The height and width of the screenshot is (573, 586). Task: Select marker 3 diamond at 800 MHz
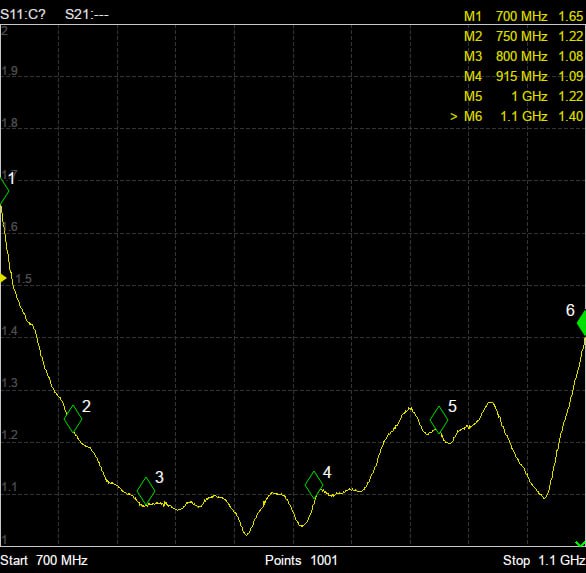(x=146, y=491)
